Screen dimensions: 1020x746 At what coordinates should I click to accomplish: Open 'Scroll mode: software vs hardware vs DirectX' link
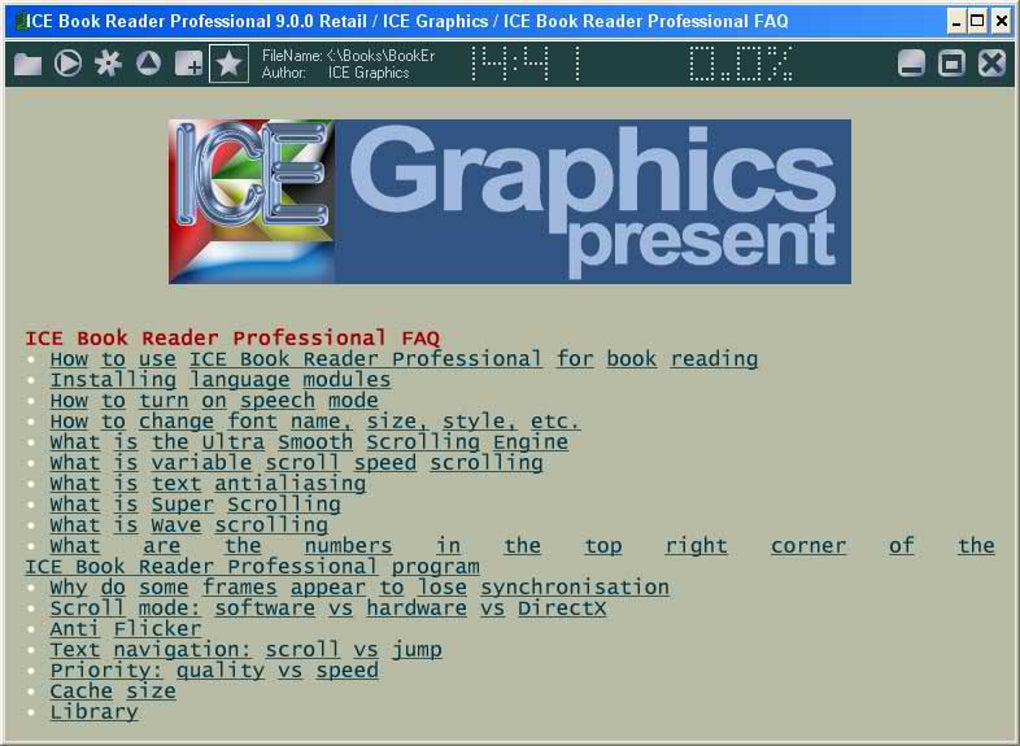328,609
